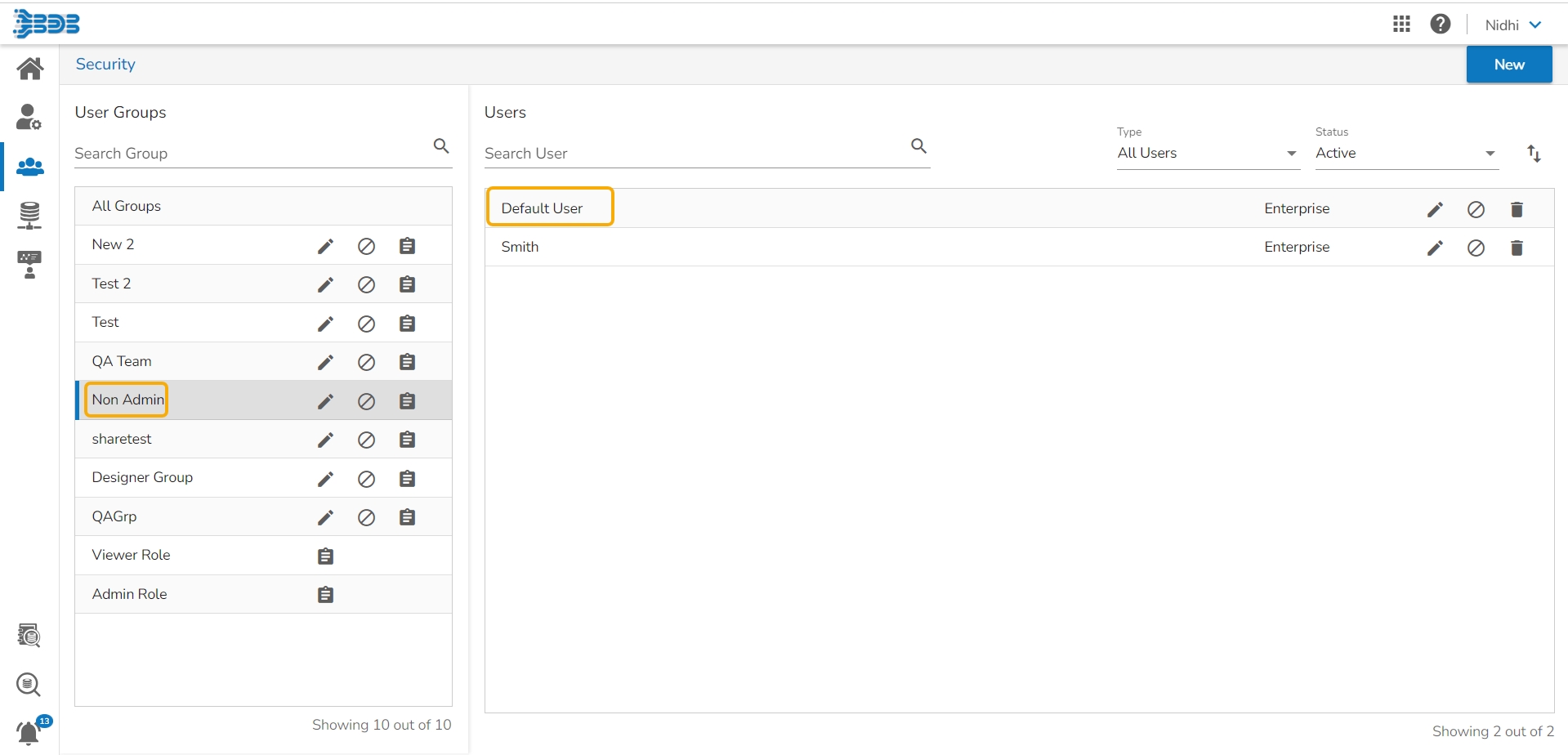Expand the Type dropdown showing All Users
Viewport: 1568px width, 755px height.
[1208, 154]
